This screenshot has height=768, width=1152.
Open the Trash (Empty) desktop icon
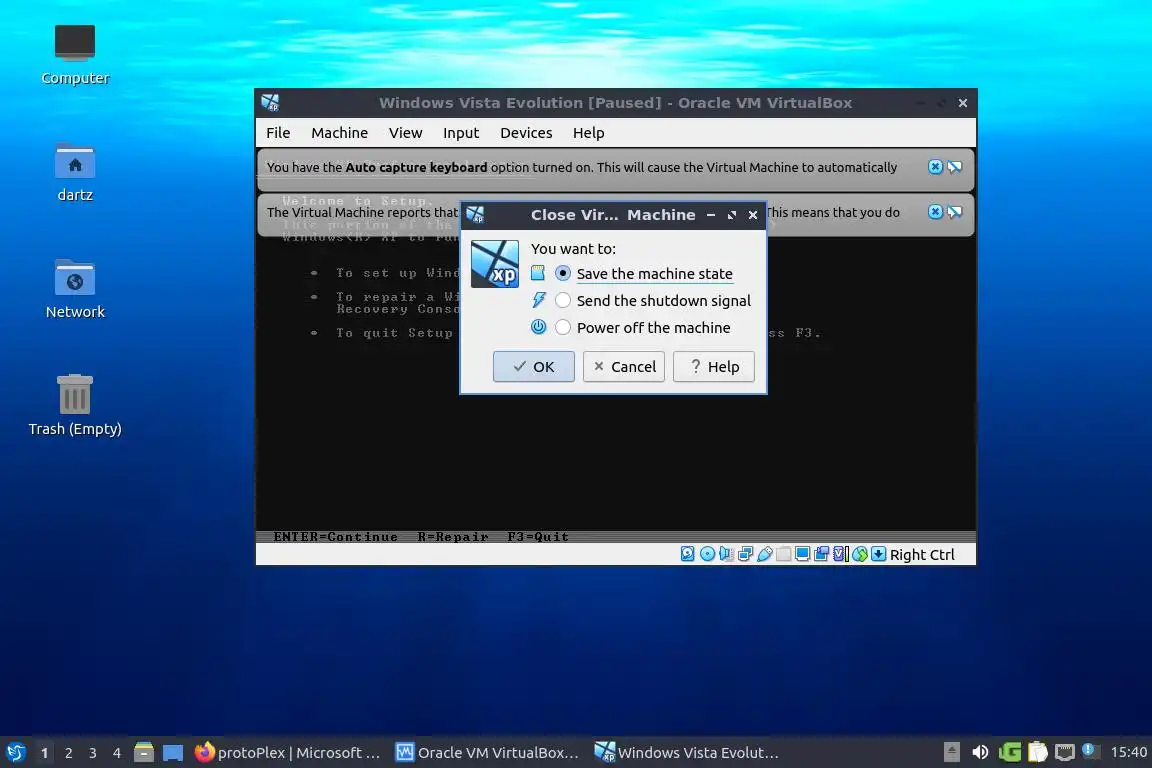point(75,406)
